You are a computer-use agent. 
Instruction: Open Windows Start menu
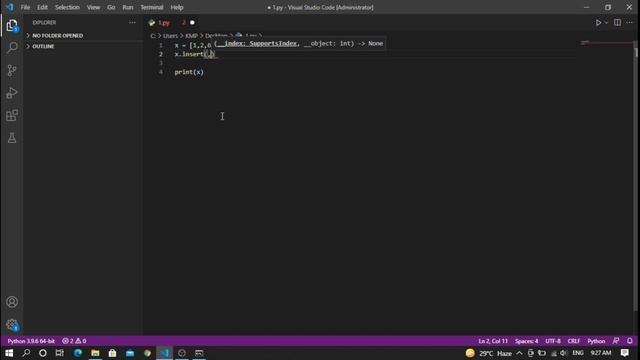coord(9,353)
